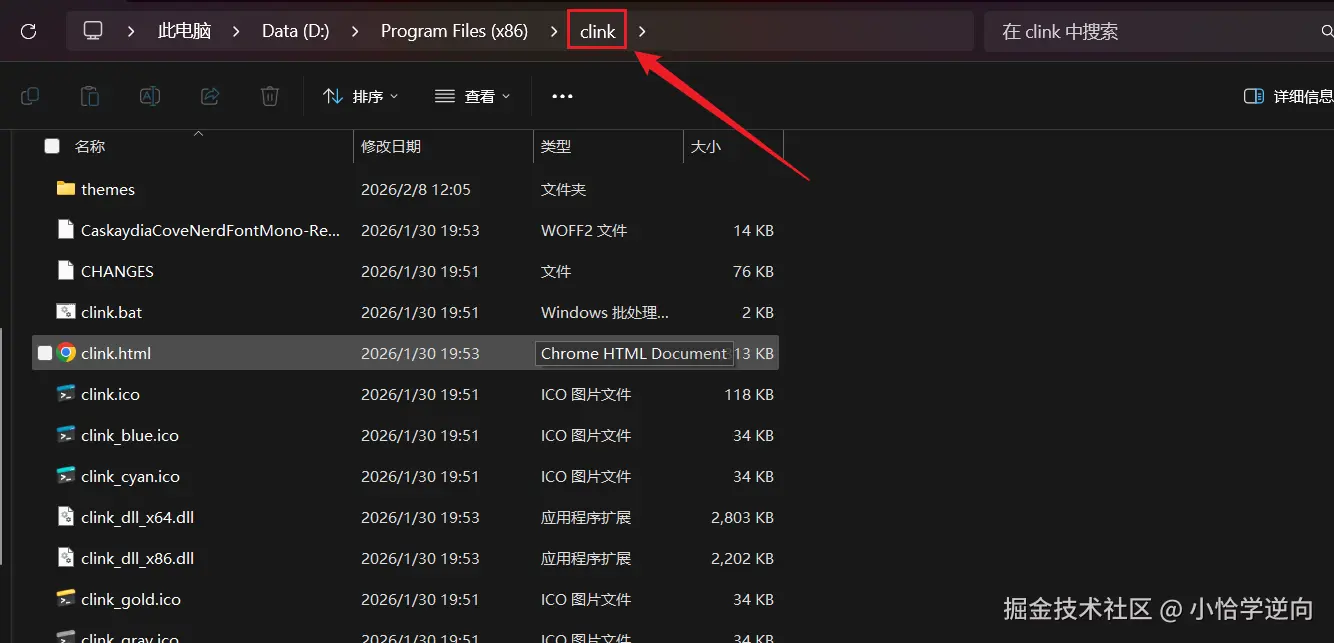The height and width of the screenshot is (643, 1334).
Task: Expand chevron after clink breadcrumb
Action: (x=642, y=32)
